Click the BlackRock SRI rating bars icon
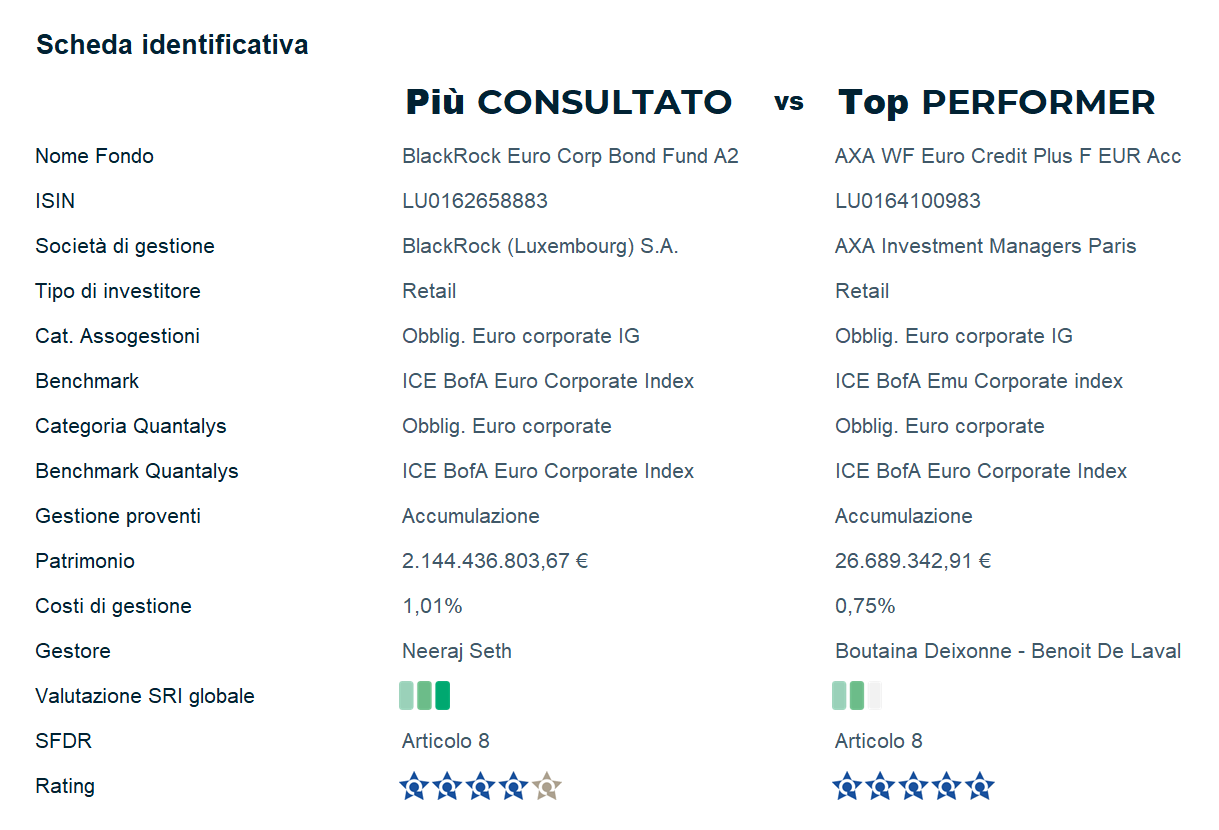 point(424,695)
